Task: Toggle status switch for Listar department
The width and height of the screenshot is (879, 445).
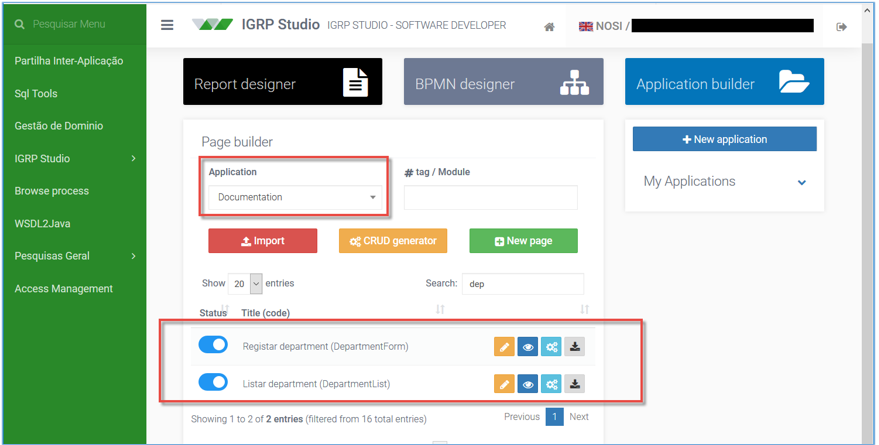Action: pos(213,382)
